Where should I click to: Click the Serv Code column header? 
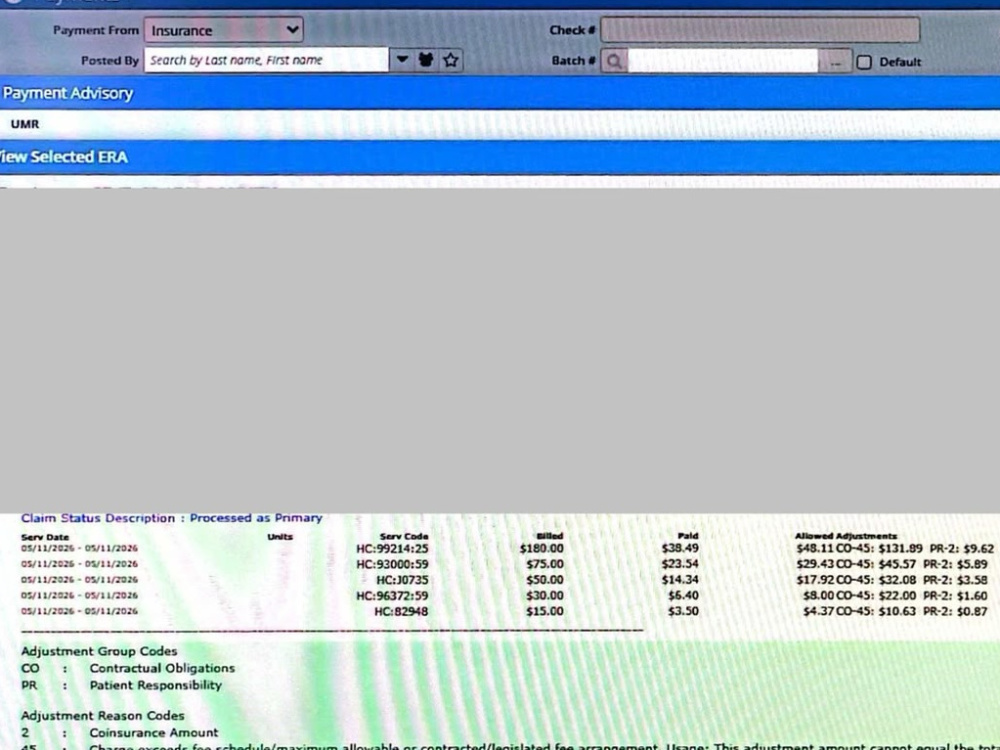point(404,536)
